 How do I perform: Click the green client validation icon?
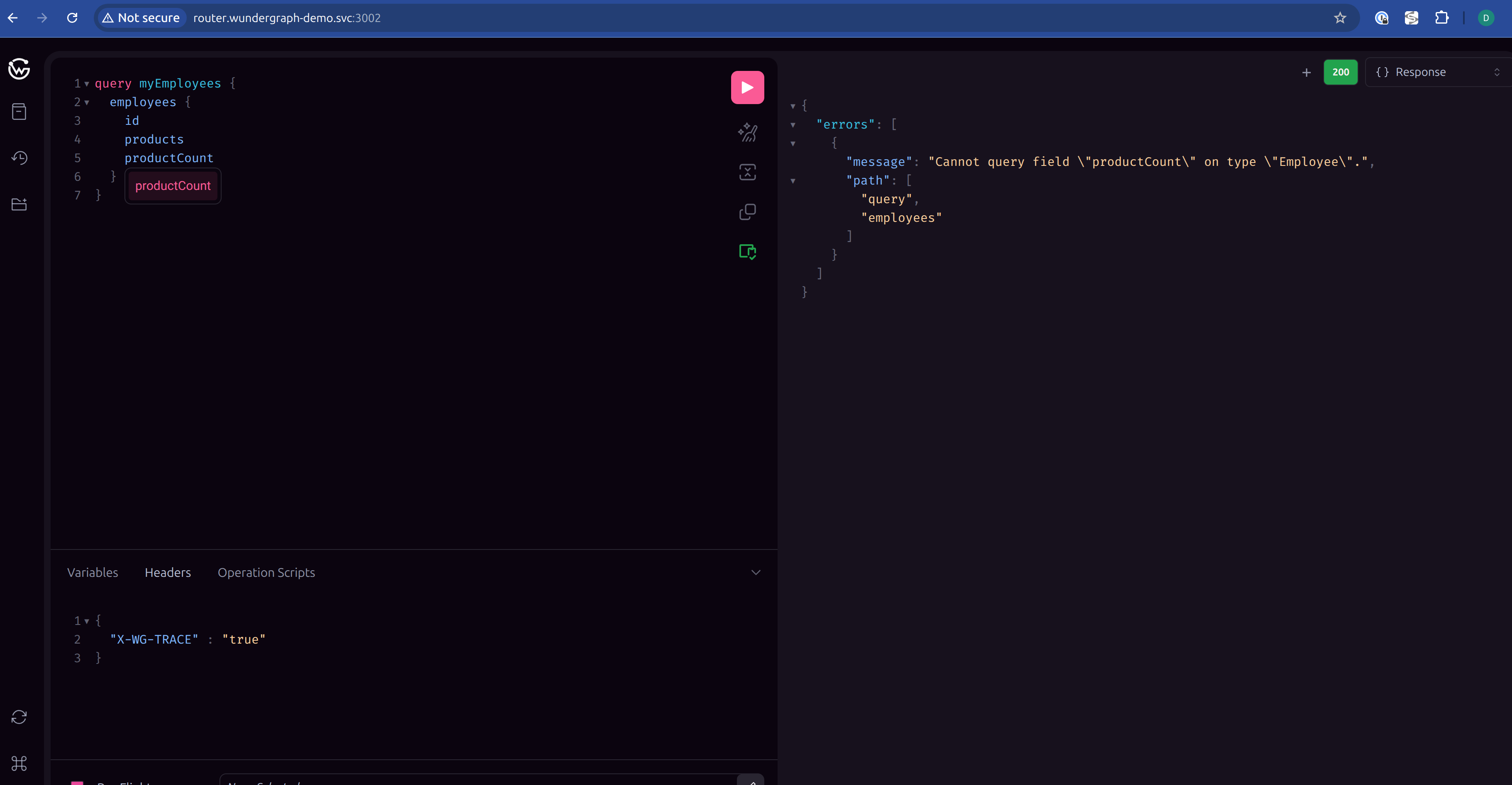coord(746,252)
